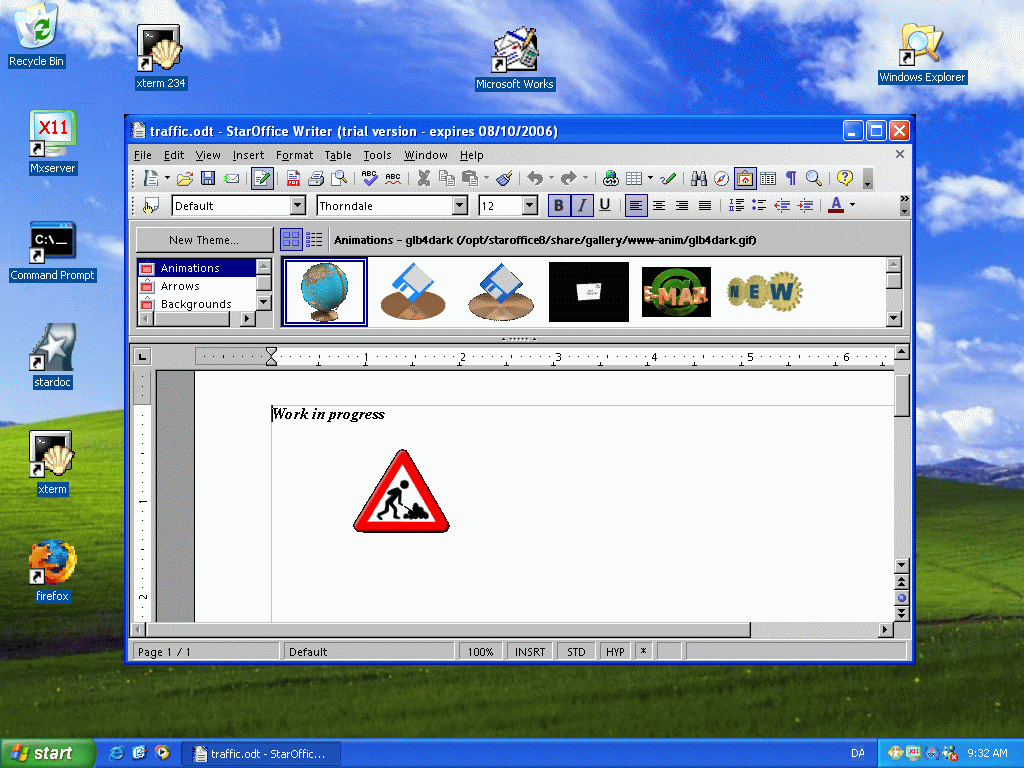Screen dimensions: 1024x768
Task: Open the paragraph style dropdown showing Default
Action: tap(298, 206)
